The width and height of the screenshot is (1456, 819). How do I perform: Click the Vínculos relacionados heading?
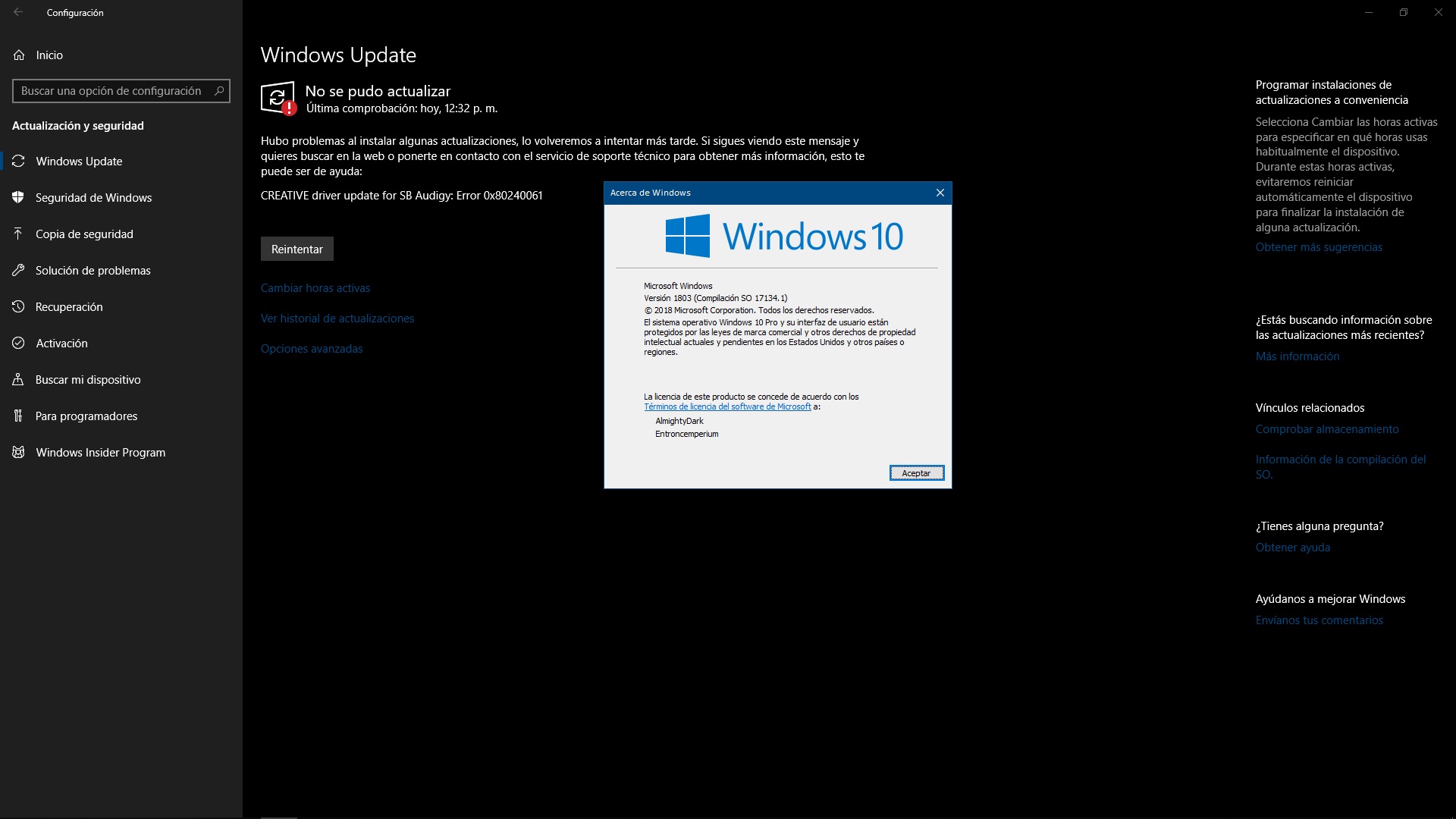(1310, 408)
